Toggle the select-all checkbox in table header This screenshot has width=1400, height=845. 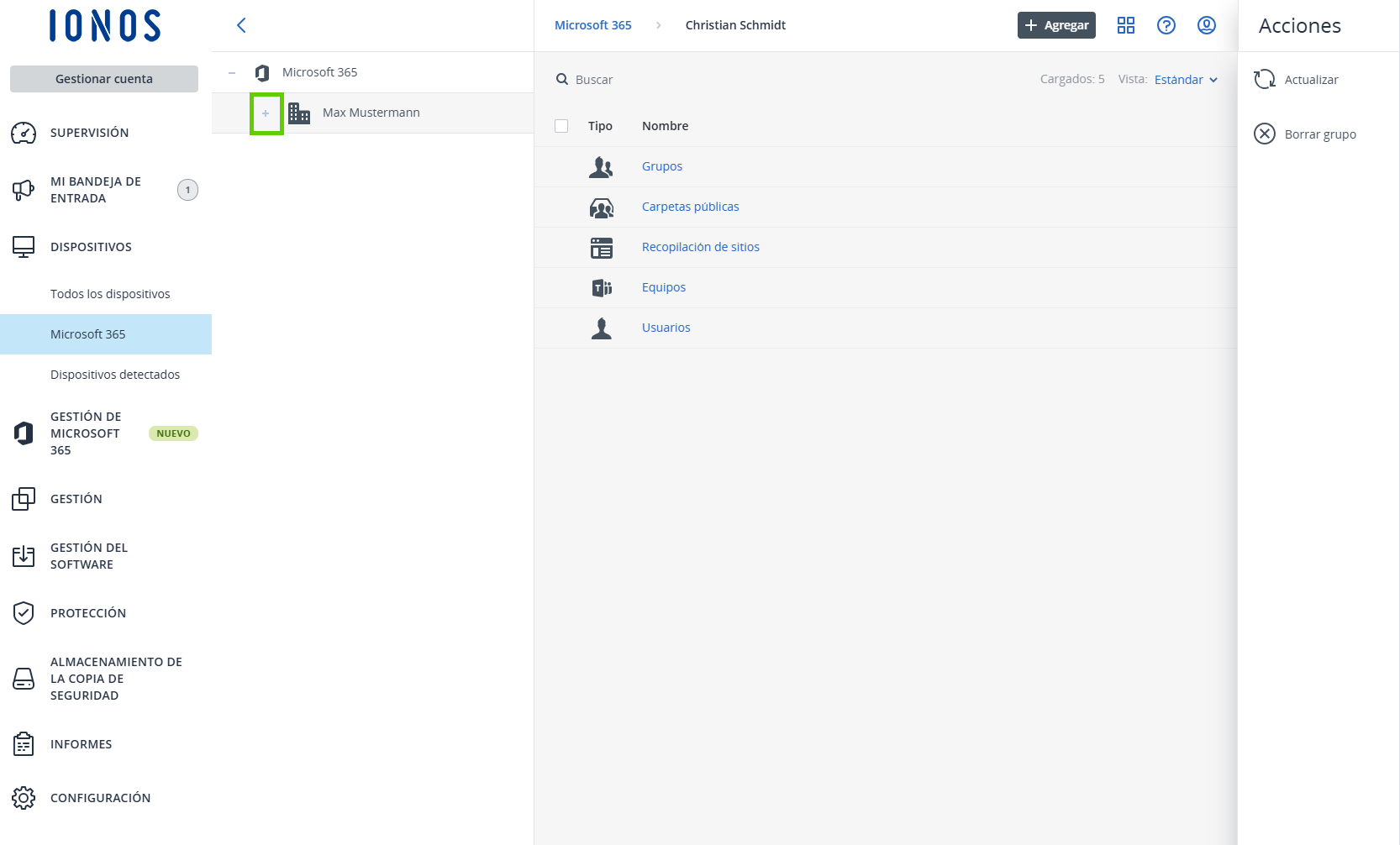tap(561, 126)
